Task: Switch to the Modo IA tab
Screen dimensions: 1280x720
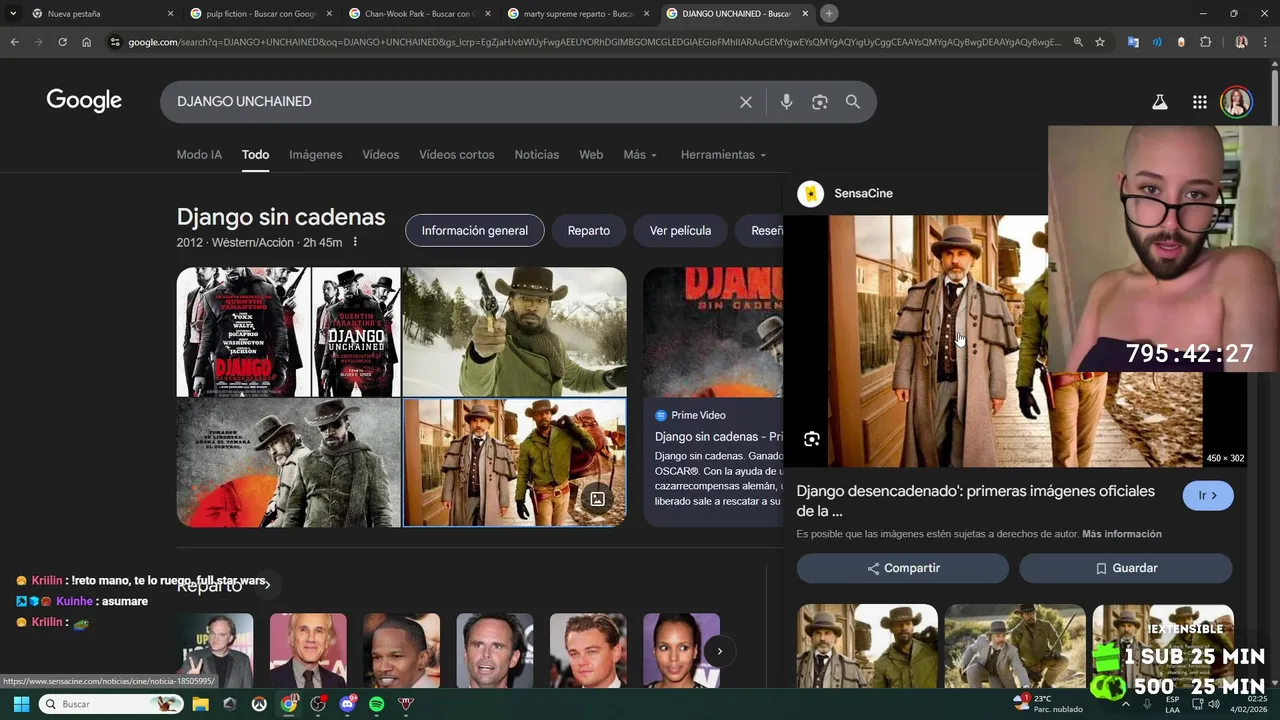Action: [199, 155]
